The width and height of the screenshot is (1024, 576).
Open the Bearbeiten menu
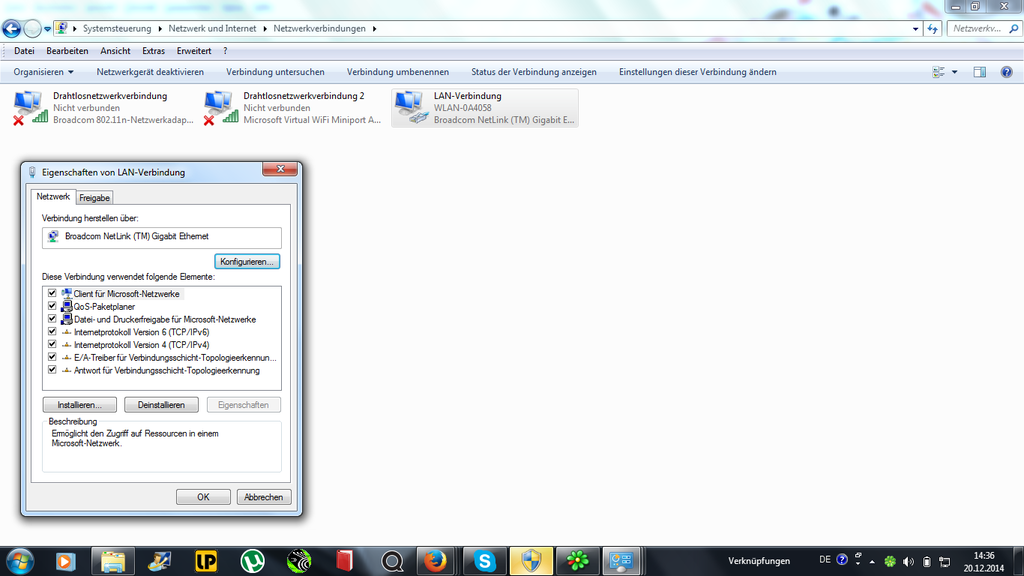(67, 51)
